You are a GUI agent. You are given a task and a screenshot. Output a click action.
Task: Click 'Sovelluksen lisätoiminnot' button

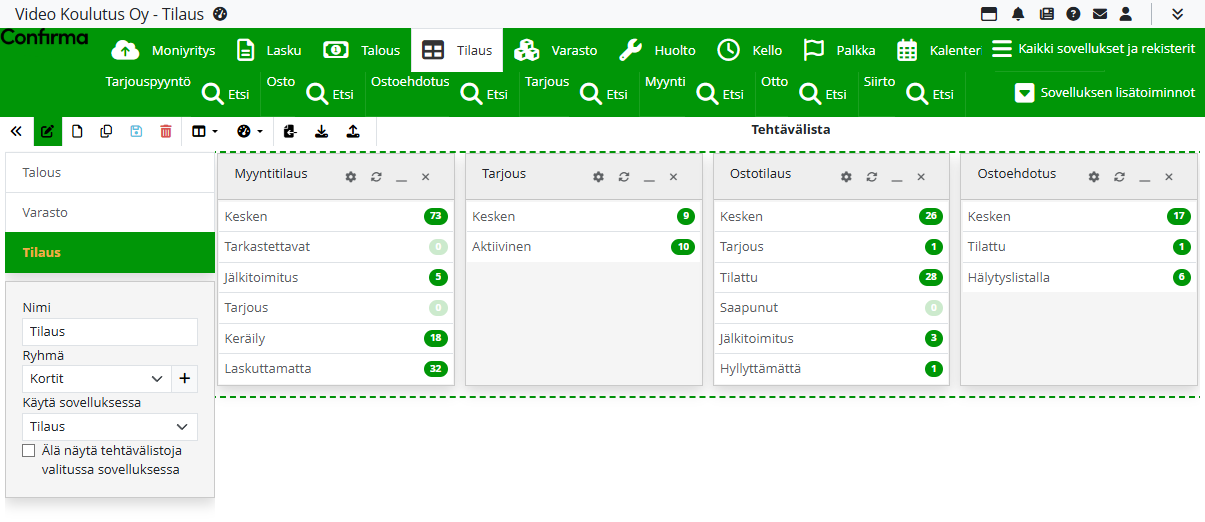(x=1105, y=93)
